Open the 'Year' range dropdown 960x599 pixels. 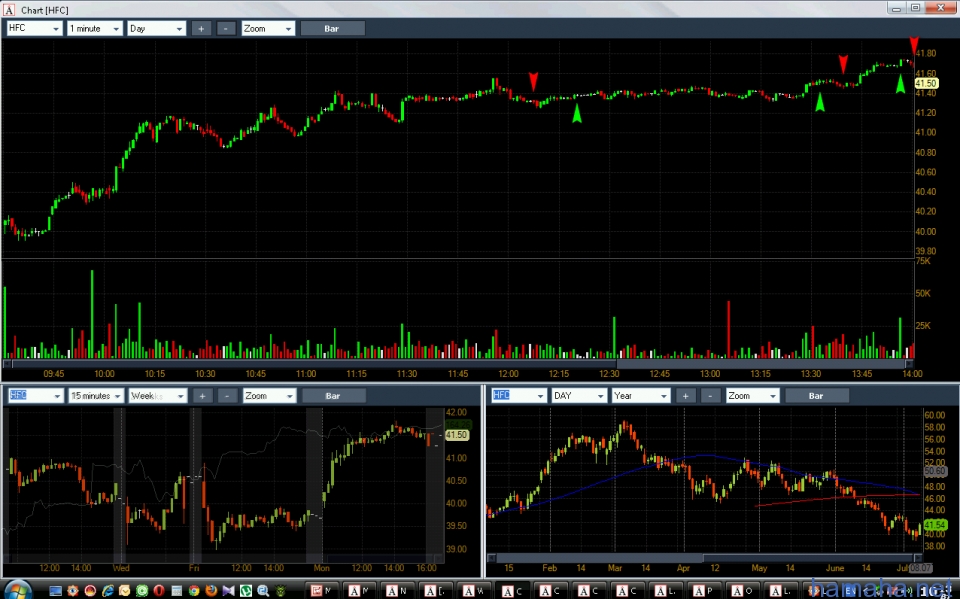point(641,396)
